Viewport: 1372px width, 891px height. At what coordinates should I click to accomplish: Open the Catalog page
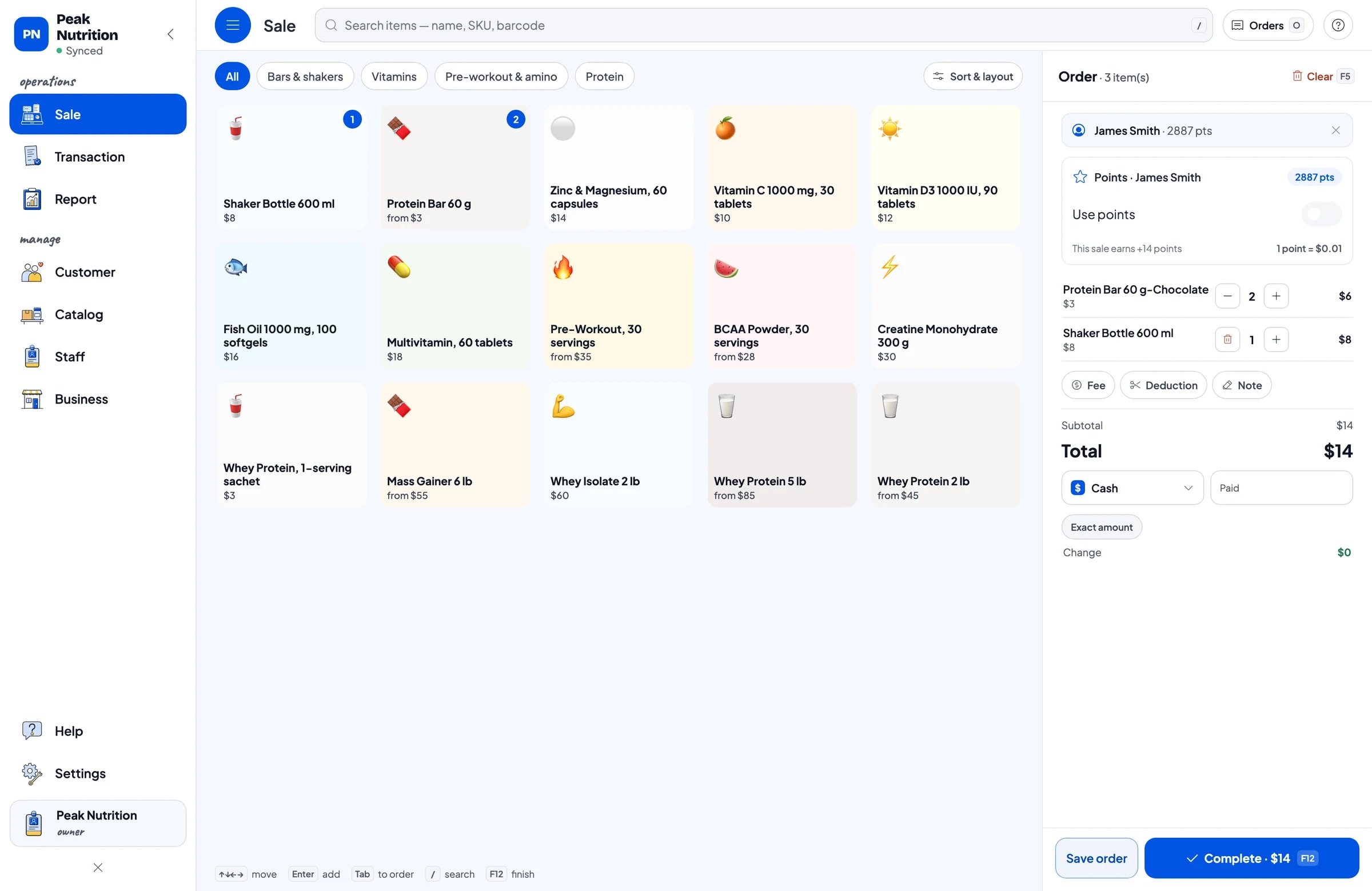tap(98, 314)
